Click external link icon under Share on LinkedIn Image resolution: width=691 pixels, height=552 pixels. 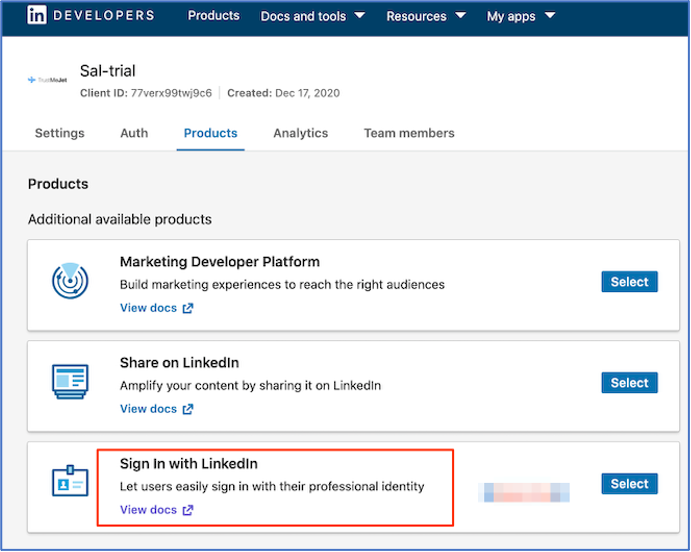(x=188, y=409)
